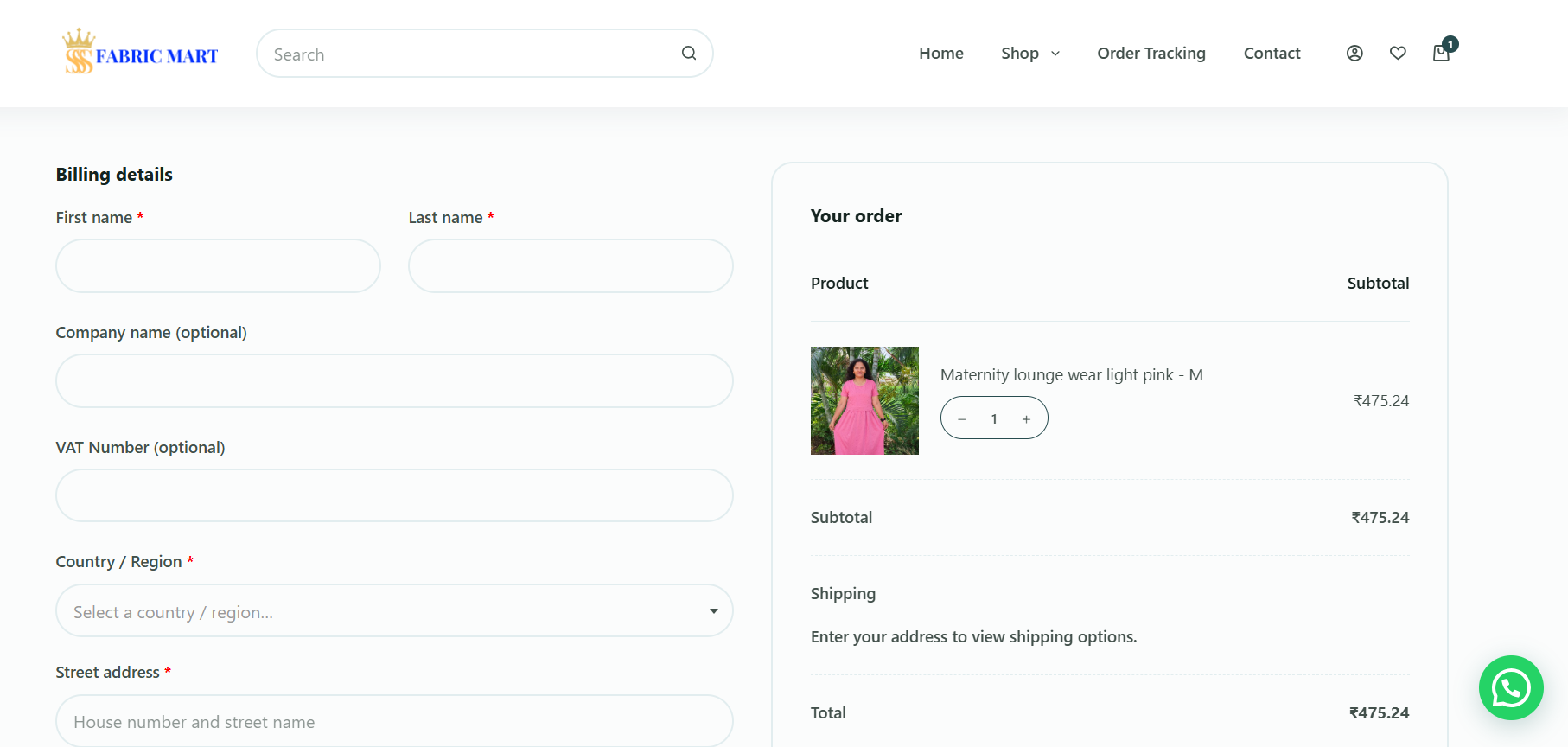Decrease product quantity with minus

click(961, 419)
